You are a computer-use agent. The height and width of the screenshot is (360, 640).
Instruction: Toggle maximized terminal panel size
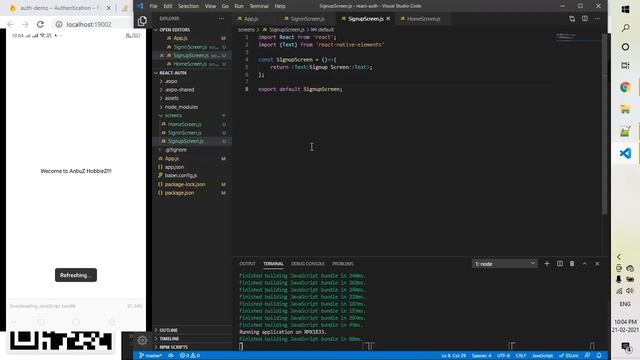pos(584,264)
